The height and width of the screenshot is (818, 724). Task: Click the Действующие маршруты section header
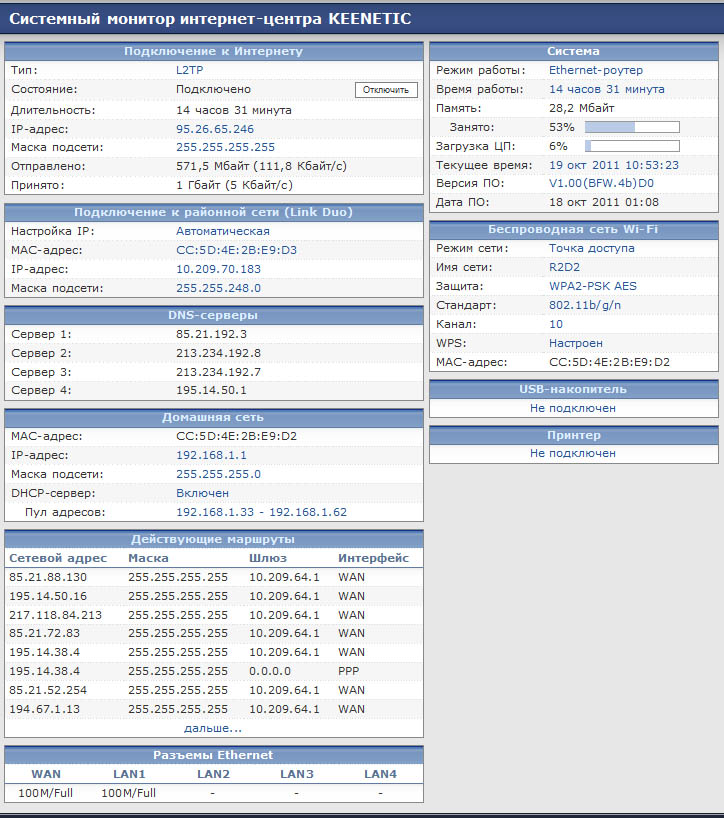click(213, 539)
